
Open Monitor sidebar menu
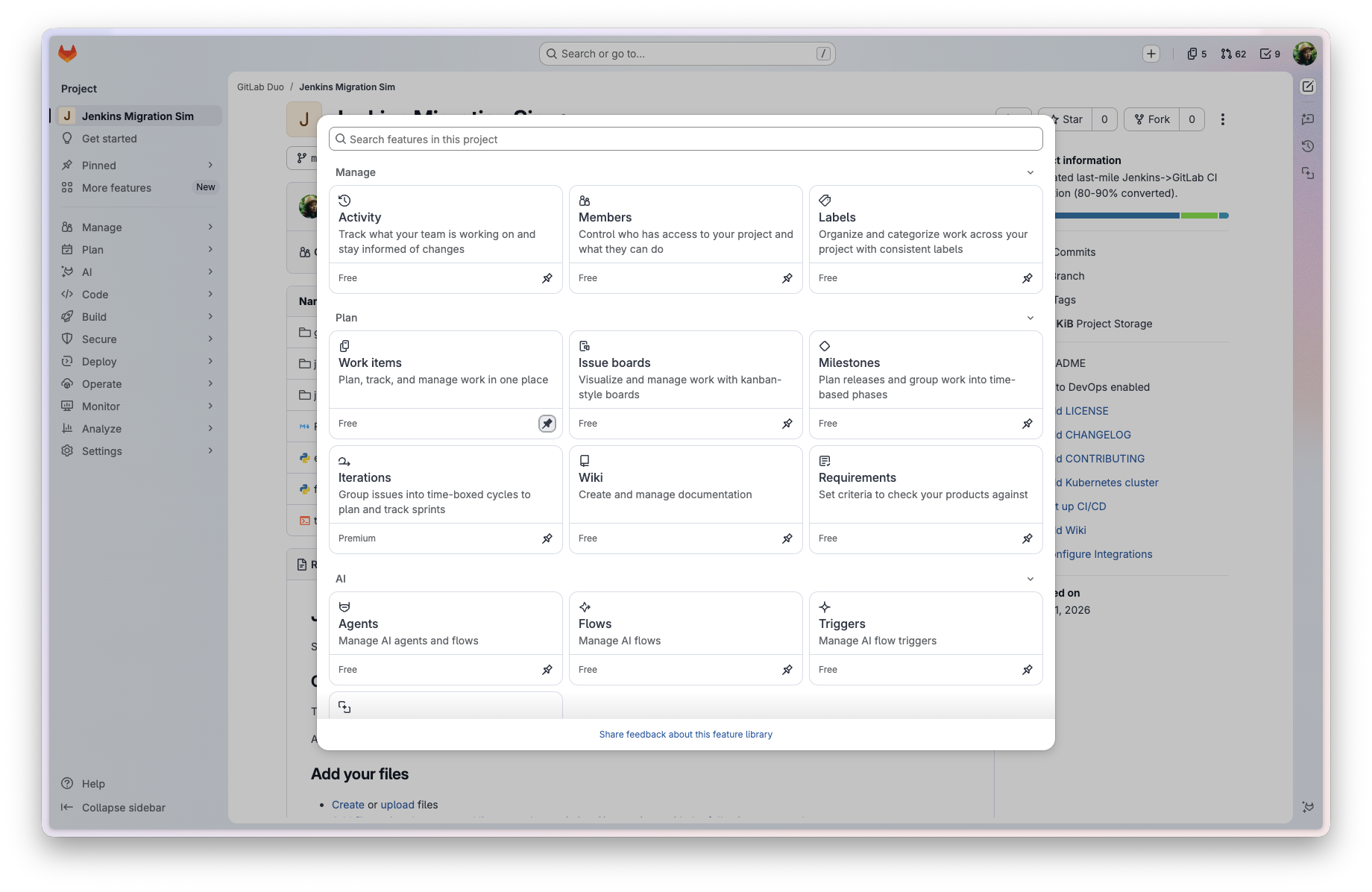pos(139,406)
